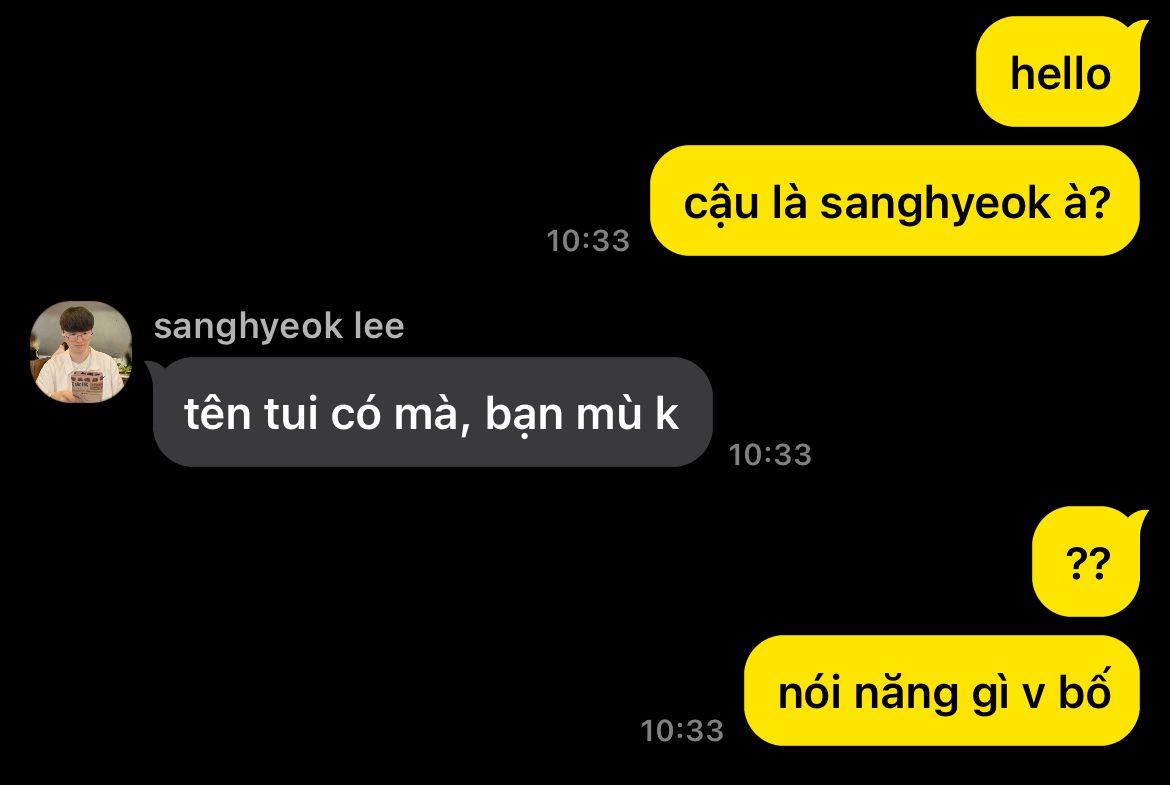Click the word 'lee' in the sender name

click(x=379, y=326)
